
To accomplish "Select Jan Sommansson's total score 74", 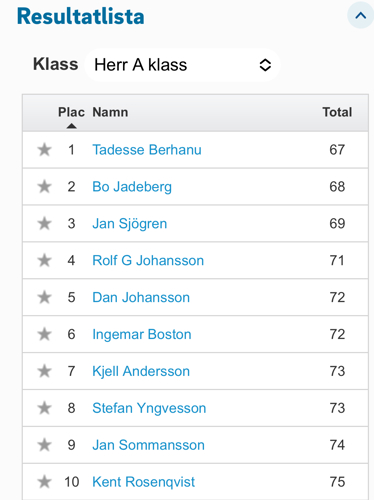I will [x=337, y=445].
